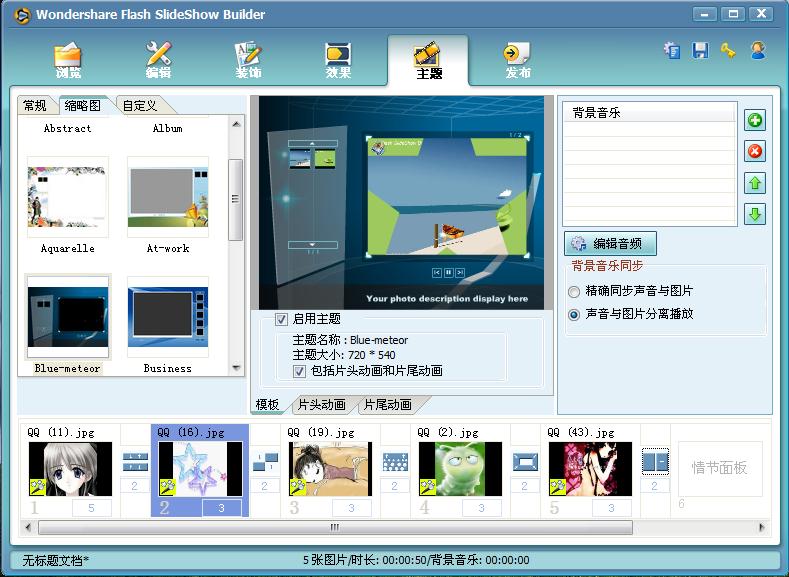Select 声音与图片分离播放 radio option
Viewport: 789px width, 577px height.
574,315
